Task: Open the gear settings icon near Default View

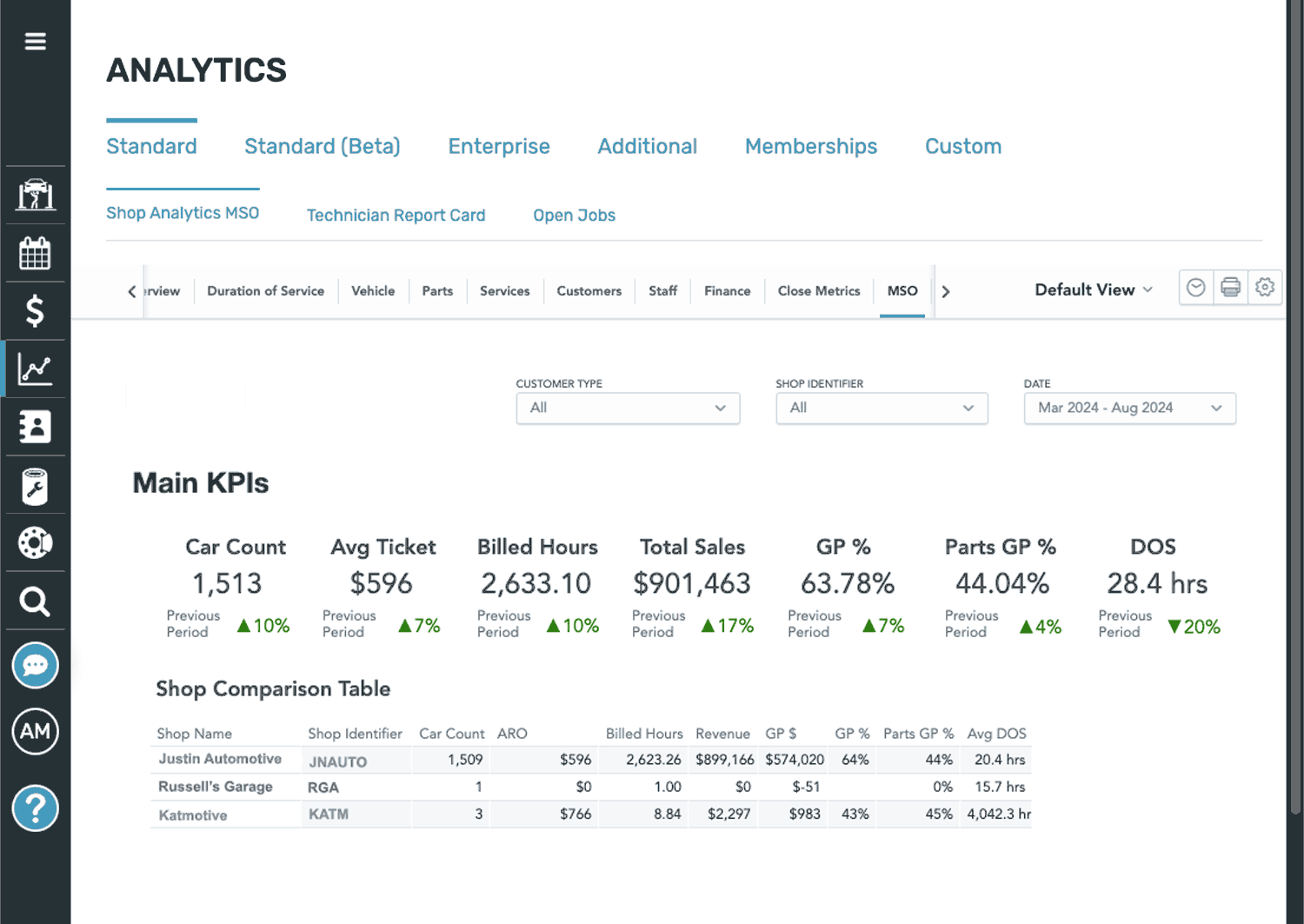Action: (x=1265, y=288)
